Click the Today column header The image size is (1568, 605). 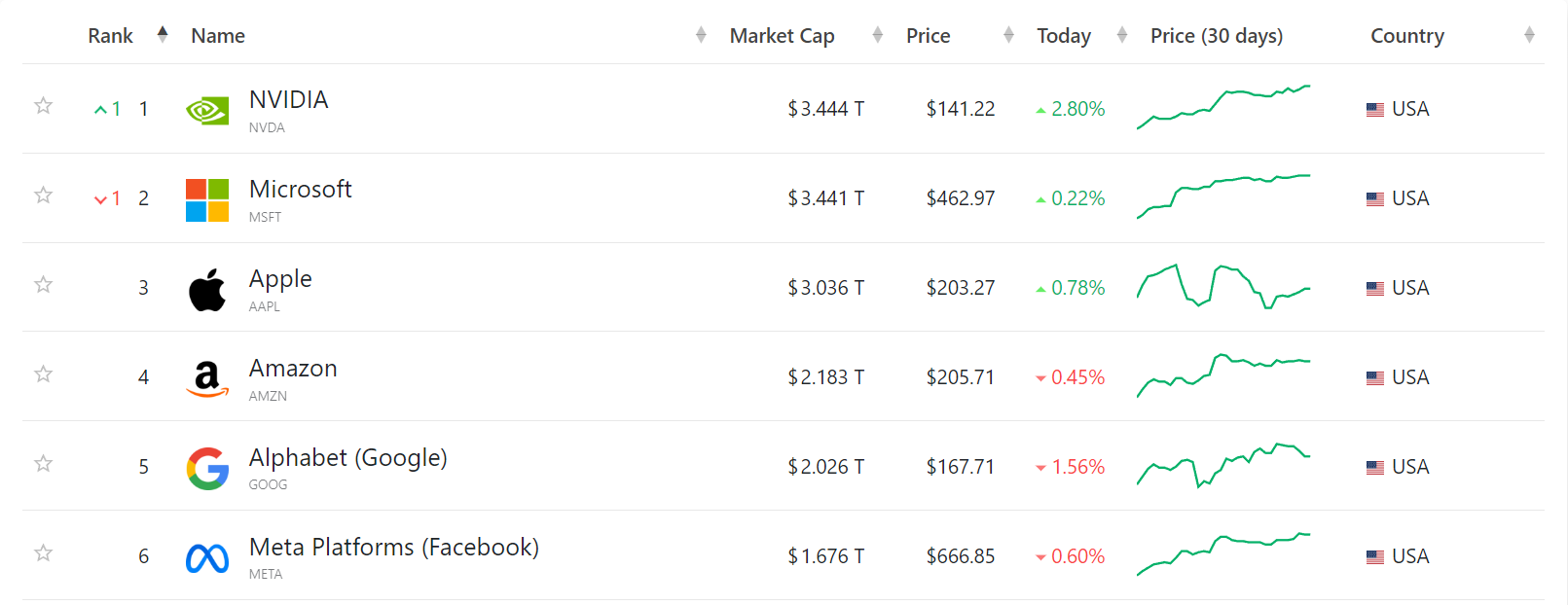tap(1064, 36)
